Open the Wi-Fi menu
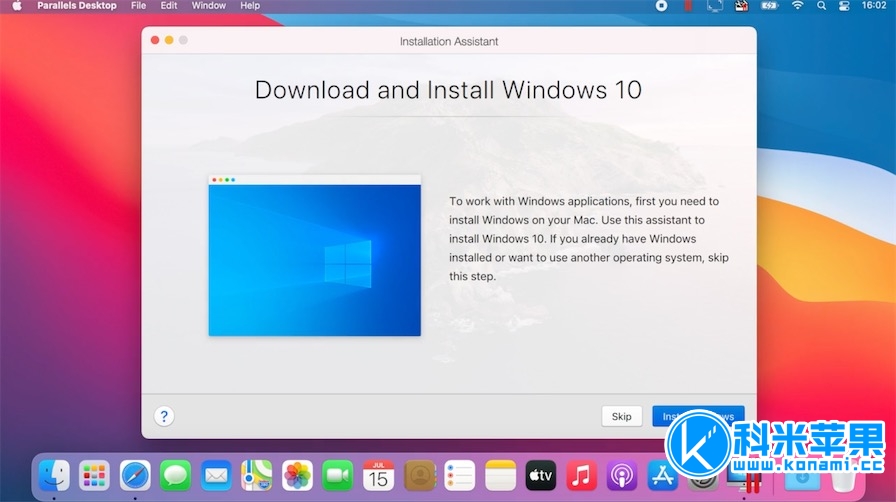The image size is (896, 502). [x=797, y=6]
